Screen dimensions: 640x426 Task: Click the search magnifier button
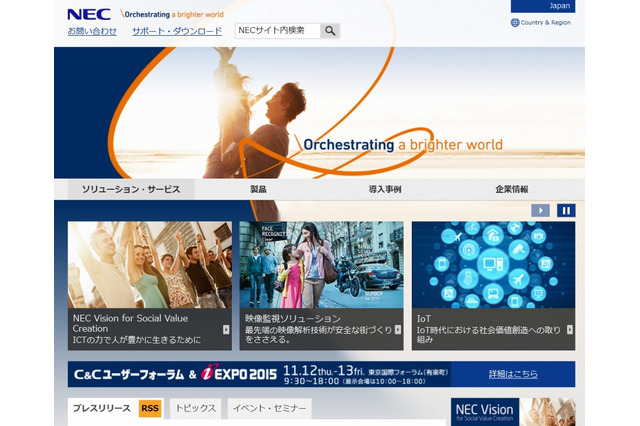click(x=330, y=31)
